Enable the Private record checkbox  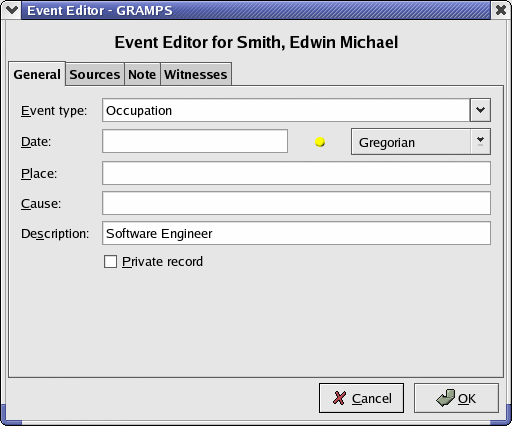[x=110, y=262]
